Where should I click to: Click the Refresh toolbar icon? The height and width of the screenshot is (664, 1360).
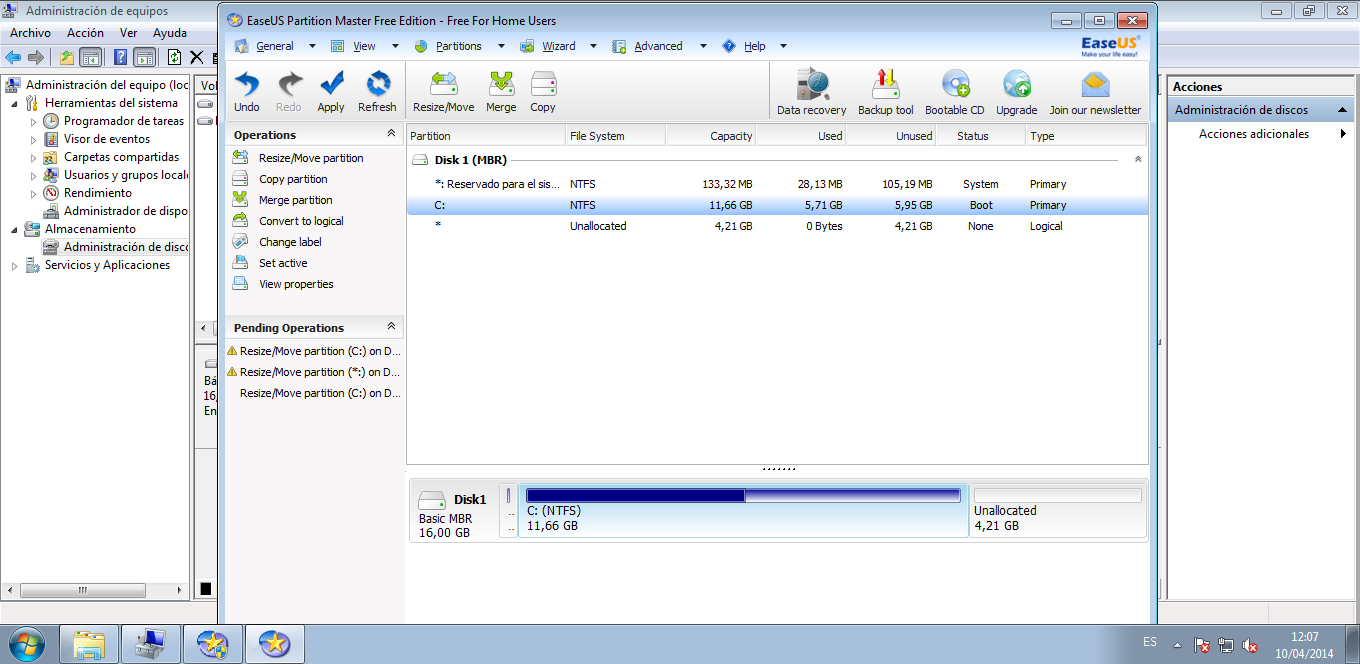point(377,91)
